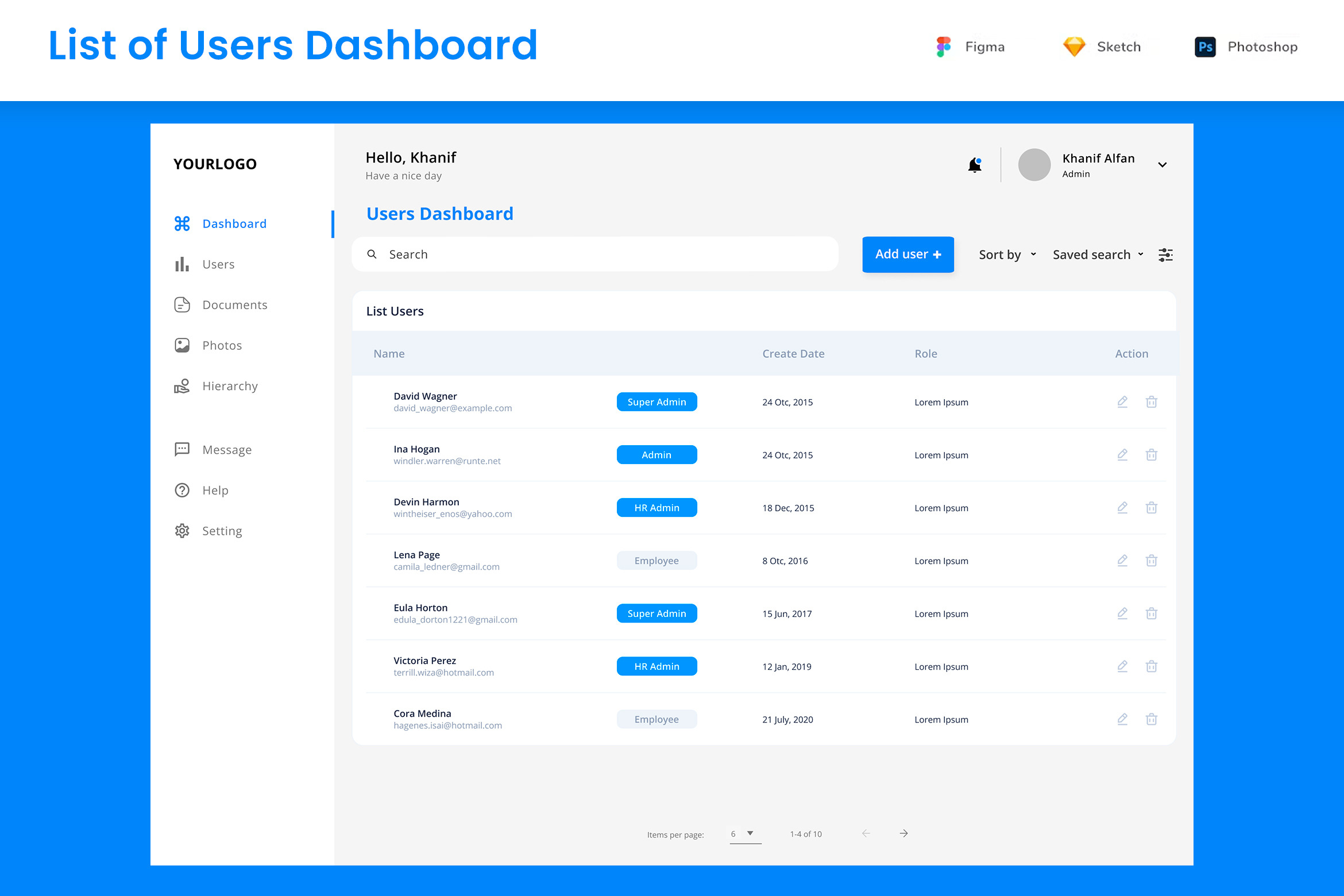Image resolution: width=1344 pixels, height=896 pixels.
Task: Change items per page dropdown
Action: tap(745, 834)
